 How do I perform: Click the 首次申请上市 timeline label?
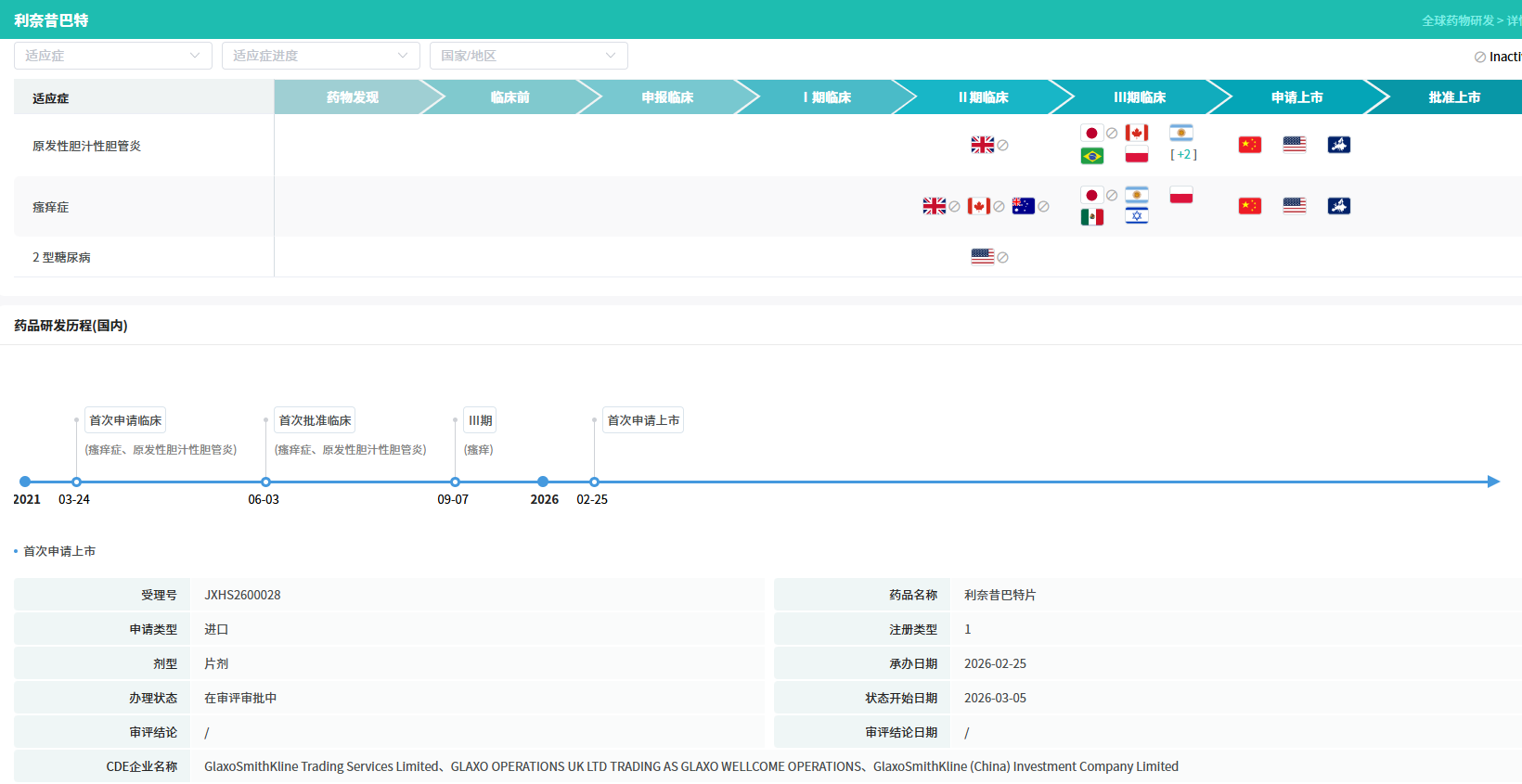[x=643, y=420]
